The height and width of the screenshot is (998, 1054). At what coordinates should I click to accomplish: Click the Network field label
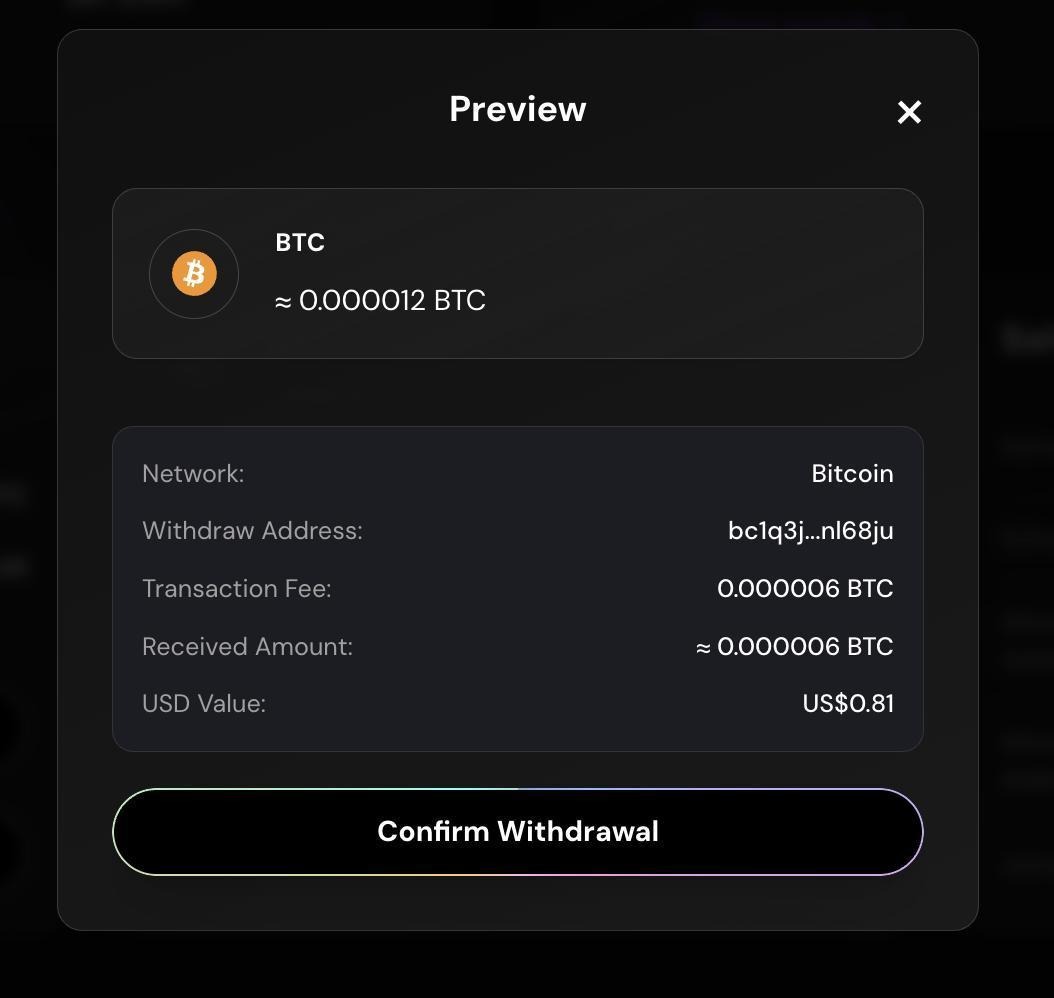coord(193,474)
